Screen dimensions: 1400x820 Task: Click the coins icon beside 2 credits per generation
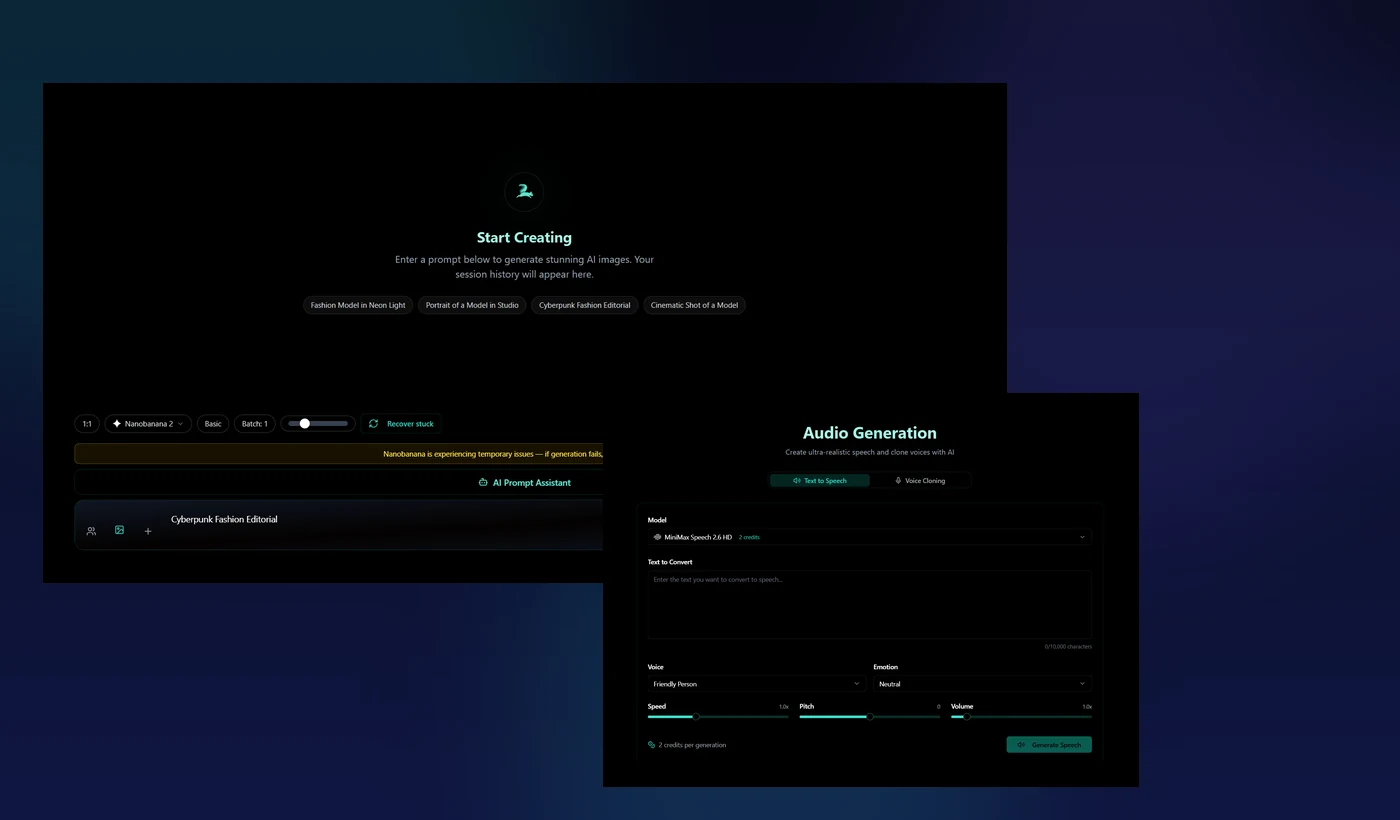tap(651, 745)
